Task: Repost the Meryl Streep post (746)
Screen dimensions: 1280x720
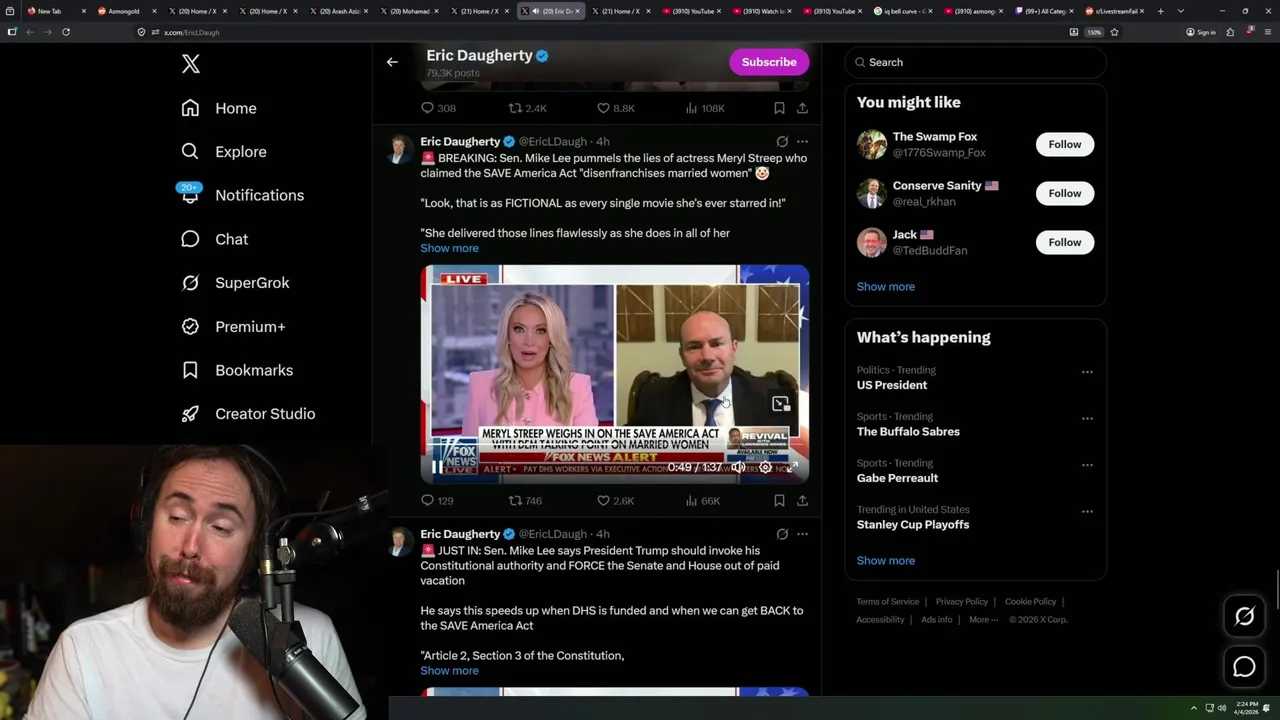Action: point(525,500)
